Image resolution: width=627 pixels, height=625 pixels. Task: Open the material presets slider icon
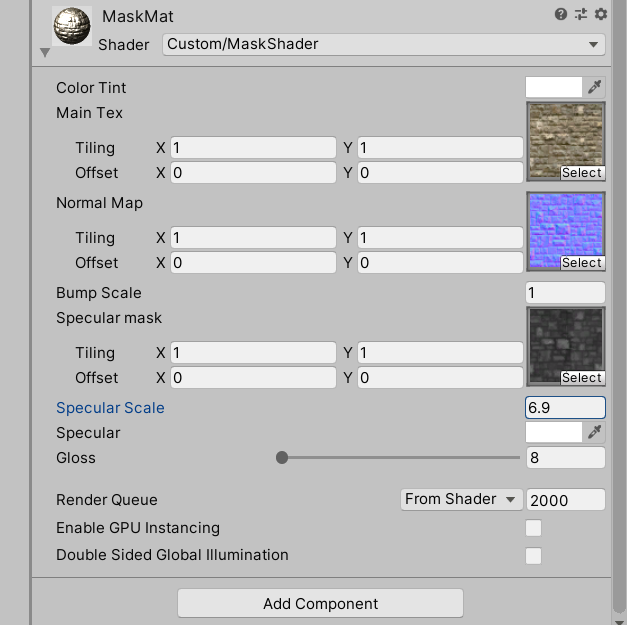tap(581, 14)
